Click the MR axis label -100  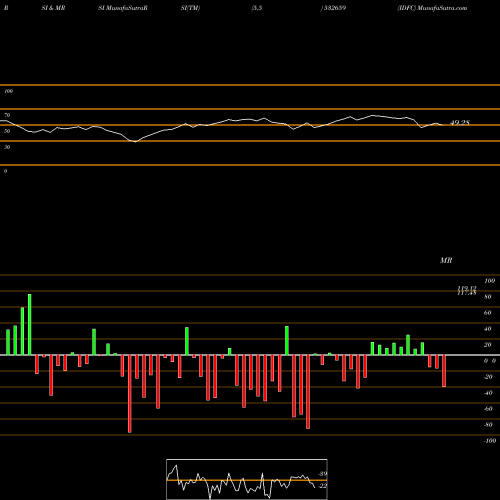point(490,441)
